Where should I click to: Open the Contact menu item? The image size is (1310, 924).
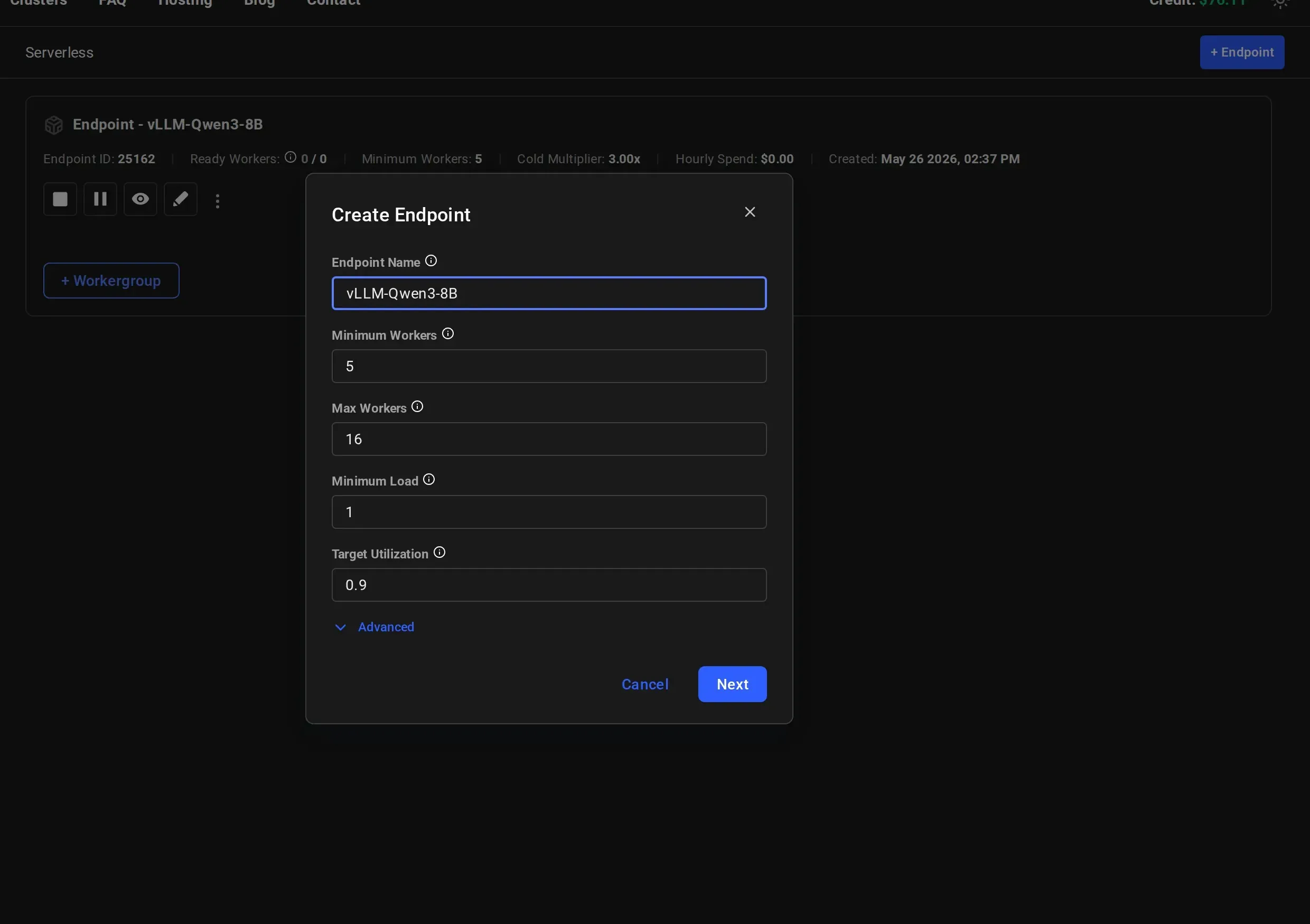pos(334,3)
